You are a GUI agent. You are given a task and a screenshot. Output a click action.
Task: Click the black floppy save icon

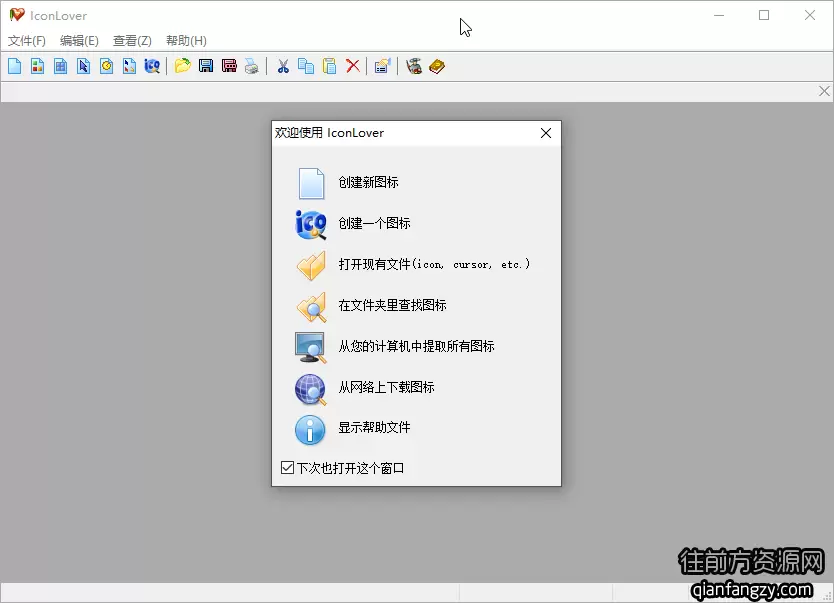(x=206, y=66)
